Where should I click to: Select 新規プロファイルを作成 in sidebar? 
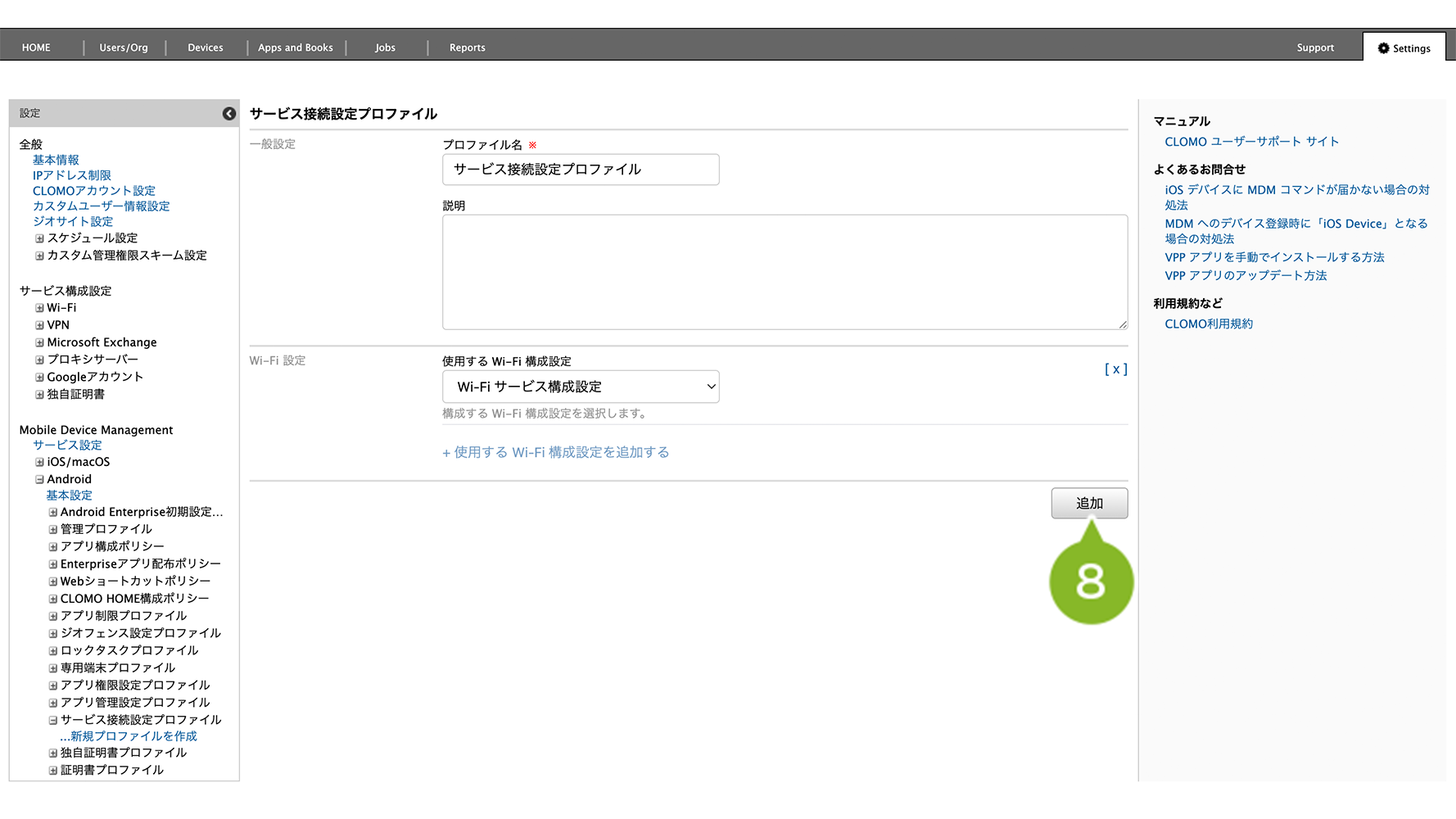[129, 736]
